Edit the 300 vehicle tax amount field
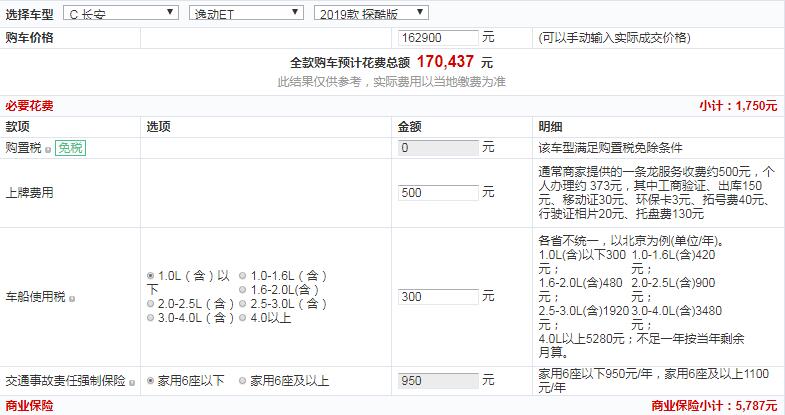785x415 pixels. [x=438, y=297]
